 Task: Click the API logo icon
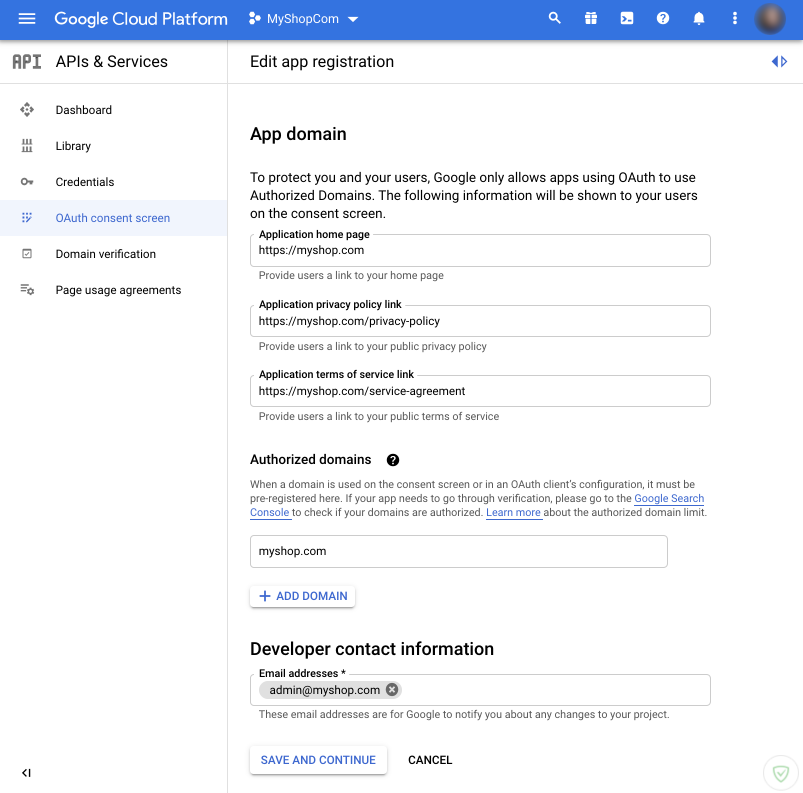tap(27, 61)
